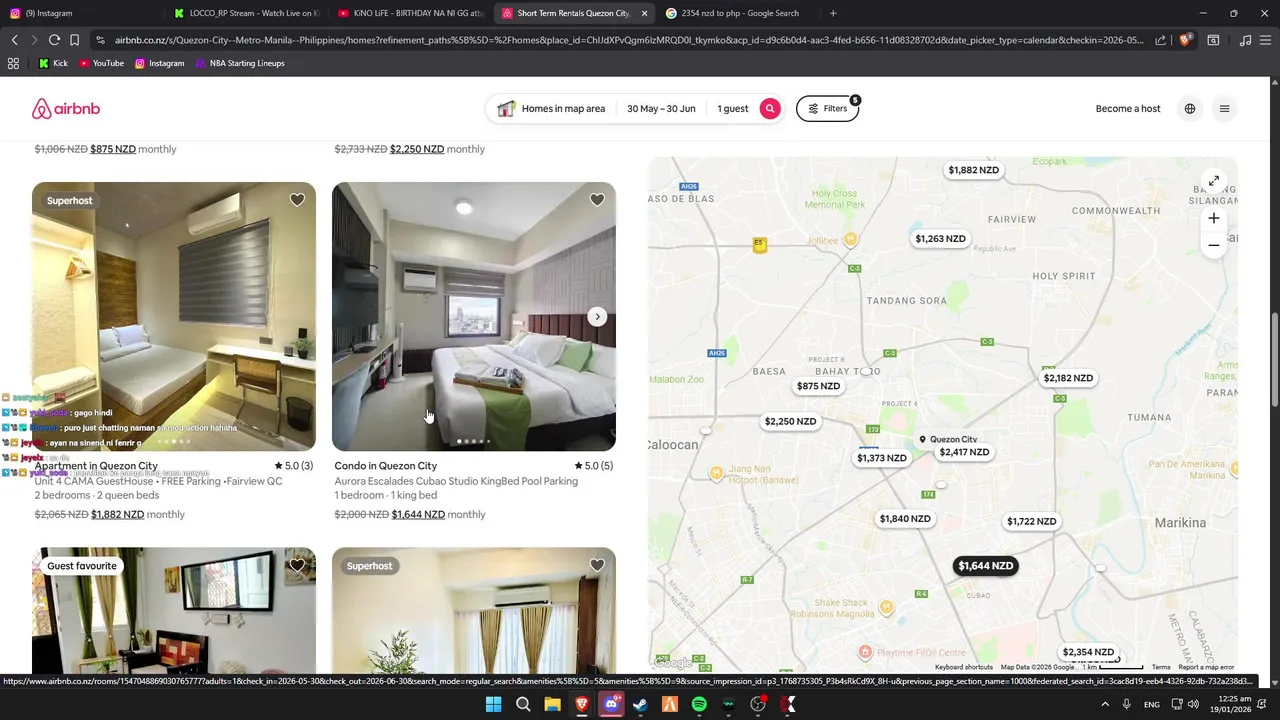Open the Filters button

[827, 109]
